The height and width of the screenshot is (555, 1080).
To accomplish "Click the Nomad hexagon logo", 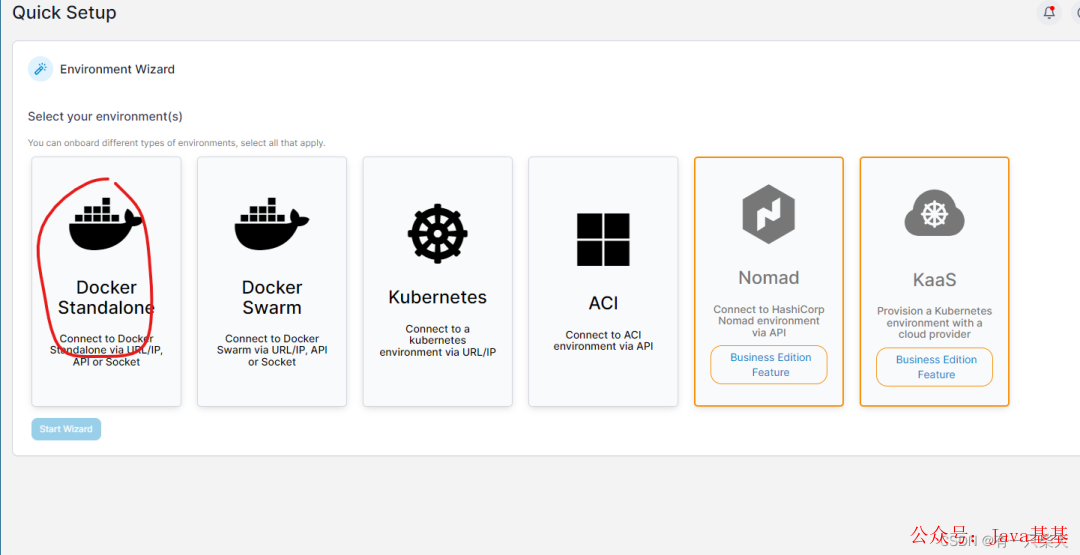I will click(x=769, y=214).
